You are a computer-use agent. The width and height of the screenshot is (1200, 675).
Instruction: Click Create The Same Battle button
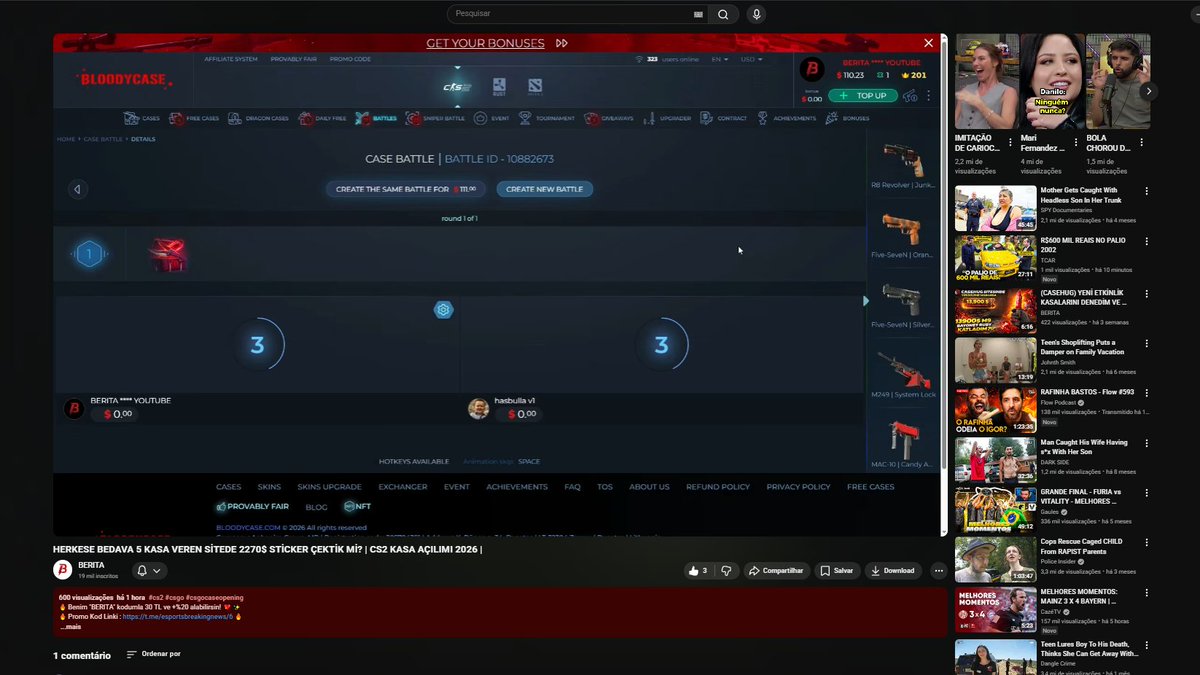[406, 189]
